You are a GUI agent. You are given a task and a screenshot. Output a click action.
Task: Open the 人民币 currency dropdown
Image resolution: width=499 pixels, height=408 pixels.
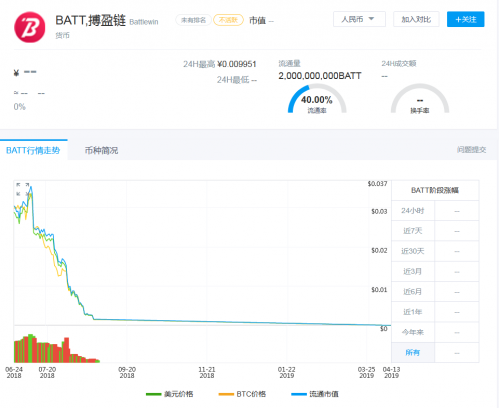[359, 19]
